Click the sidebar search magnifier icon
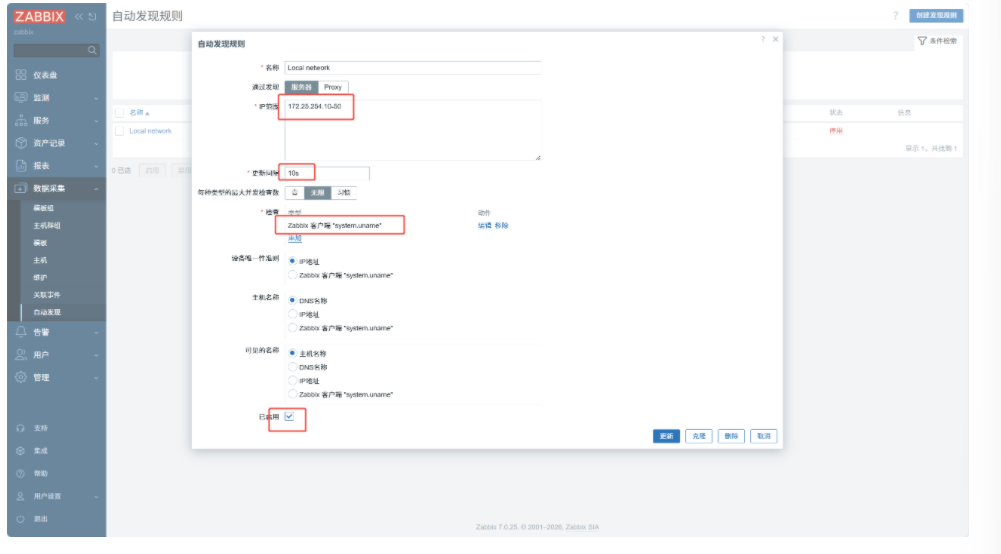The width and height of the screenshot is (1001, 554). click(93, 50)
